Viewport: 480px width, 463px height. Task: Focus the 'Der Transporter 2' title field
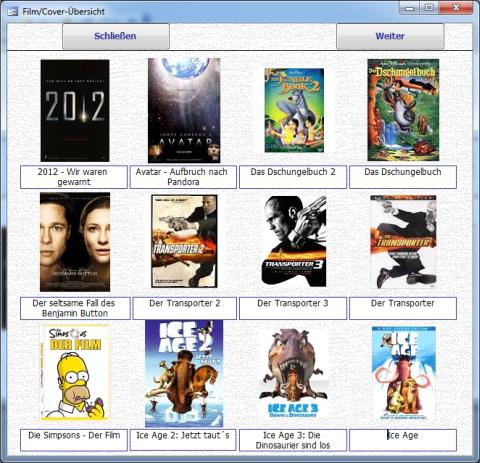pos(185,308)
